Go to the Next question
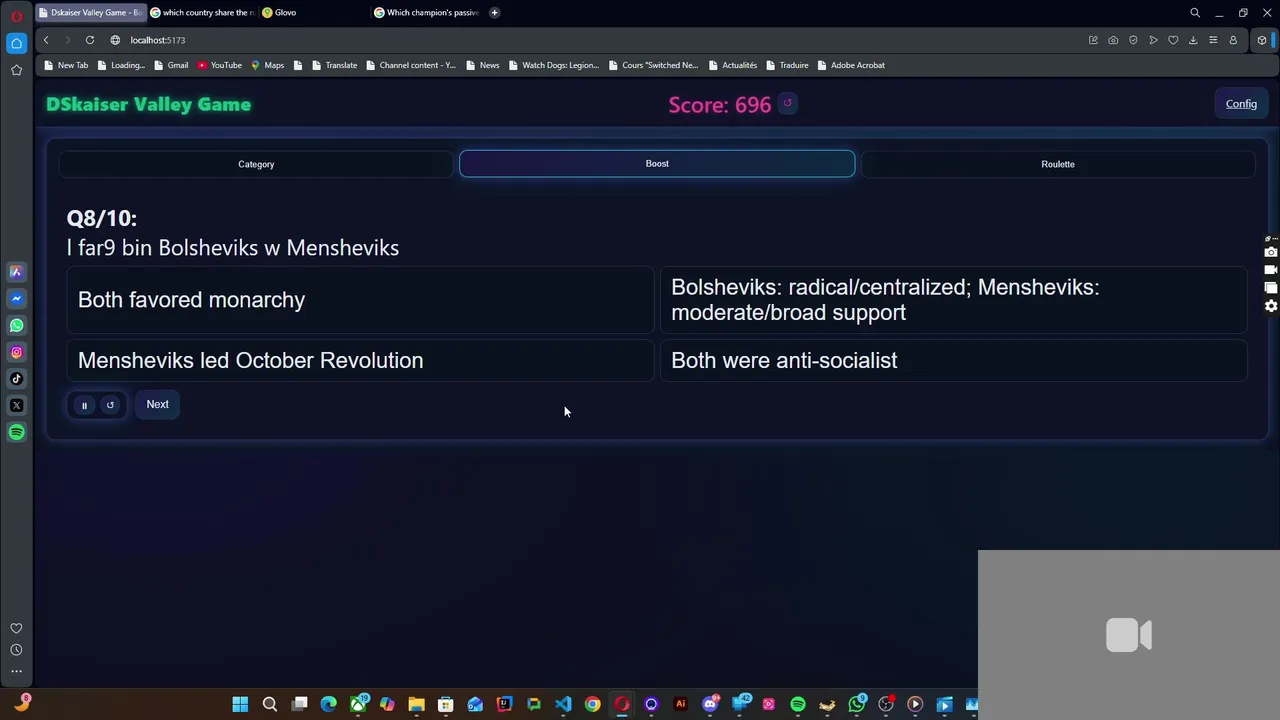1280x720 pixels. (x=157, y=404)
